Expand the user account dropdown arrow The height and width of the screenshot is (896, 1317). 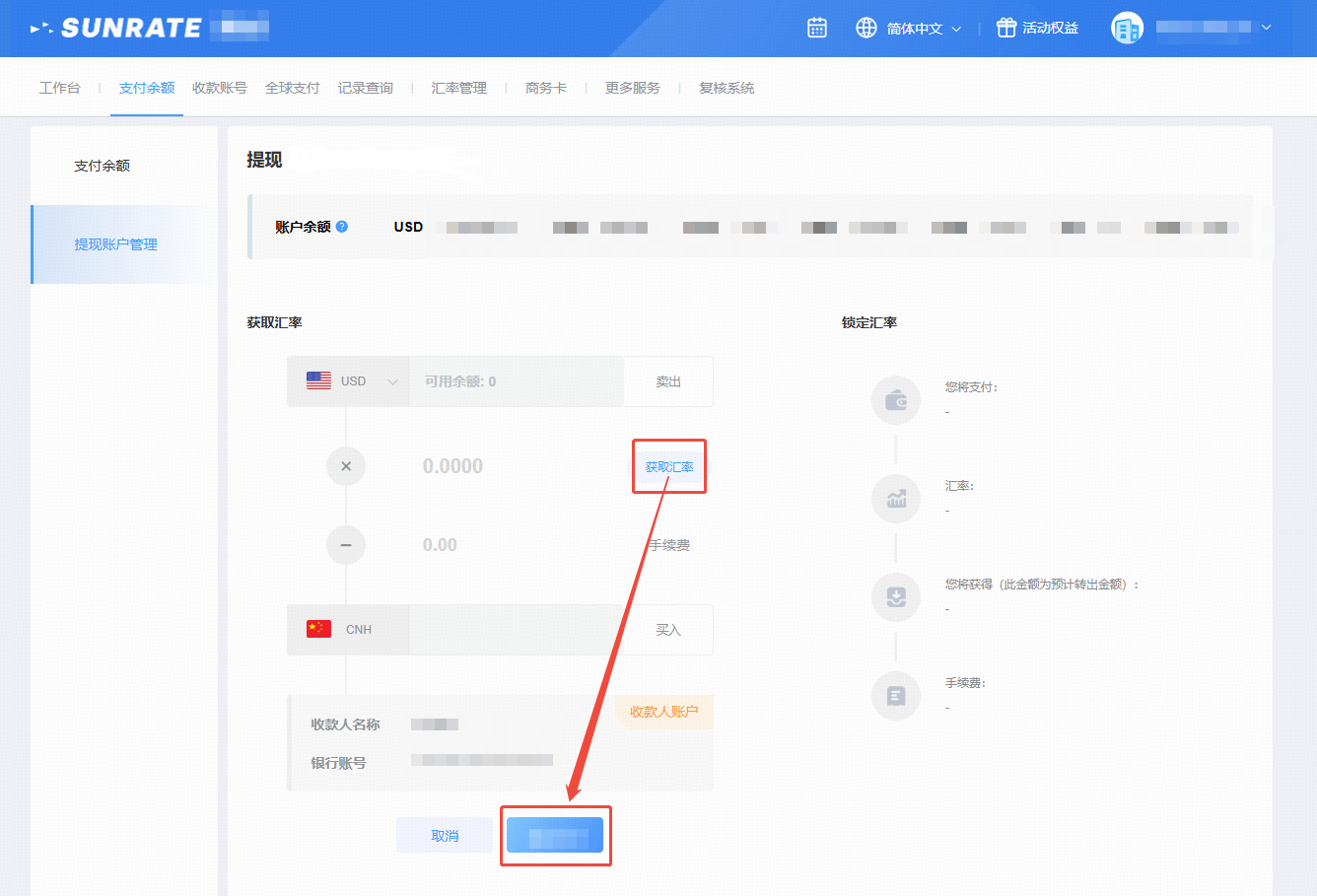coord(1267,28)
